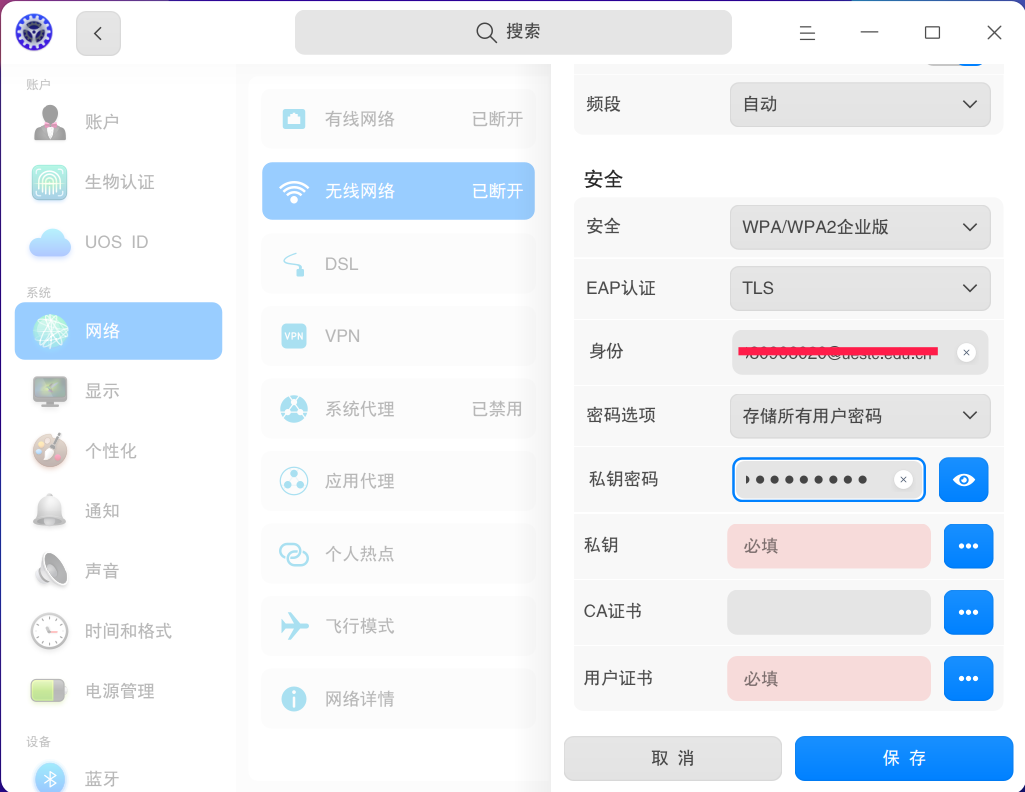Clear the 身份 field with its x button
1025x792 pixels.
[966, 352]
